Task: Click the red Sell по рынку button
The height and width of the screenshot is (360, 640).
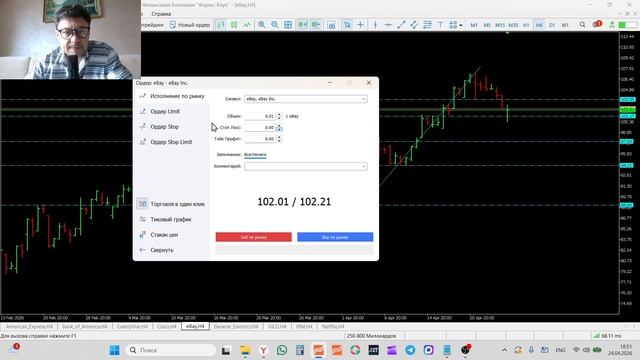Action: coord(253,237)
